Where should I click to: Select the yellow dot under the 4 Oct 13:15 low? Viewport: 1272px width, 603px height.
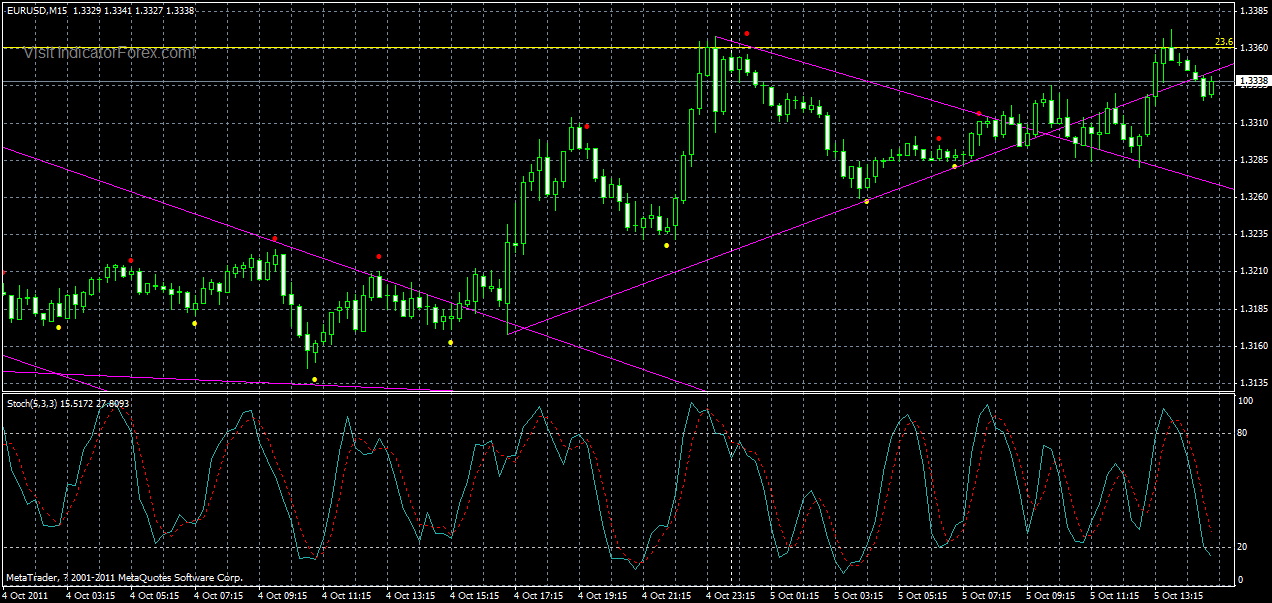pyautogui.click(x=450, y=340)
